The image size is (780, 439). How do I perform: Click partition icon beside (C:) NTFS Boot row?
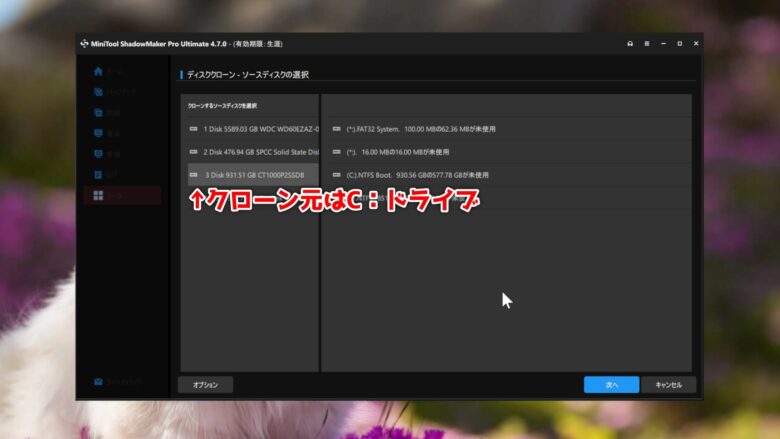coord(337,175)
